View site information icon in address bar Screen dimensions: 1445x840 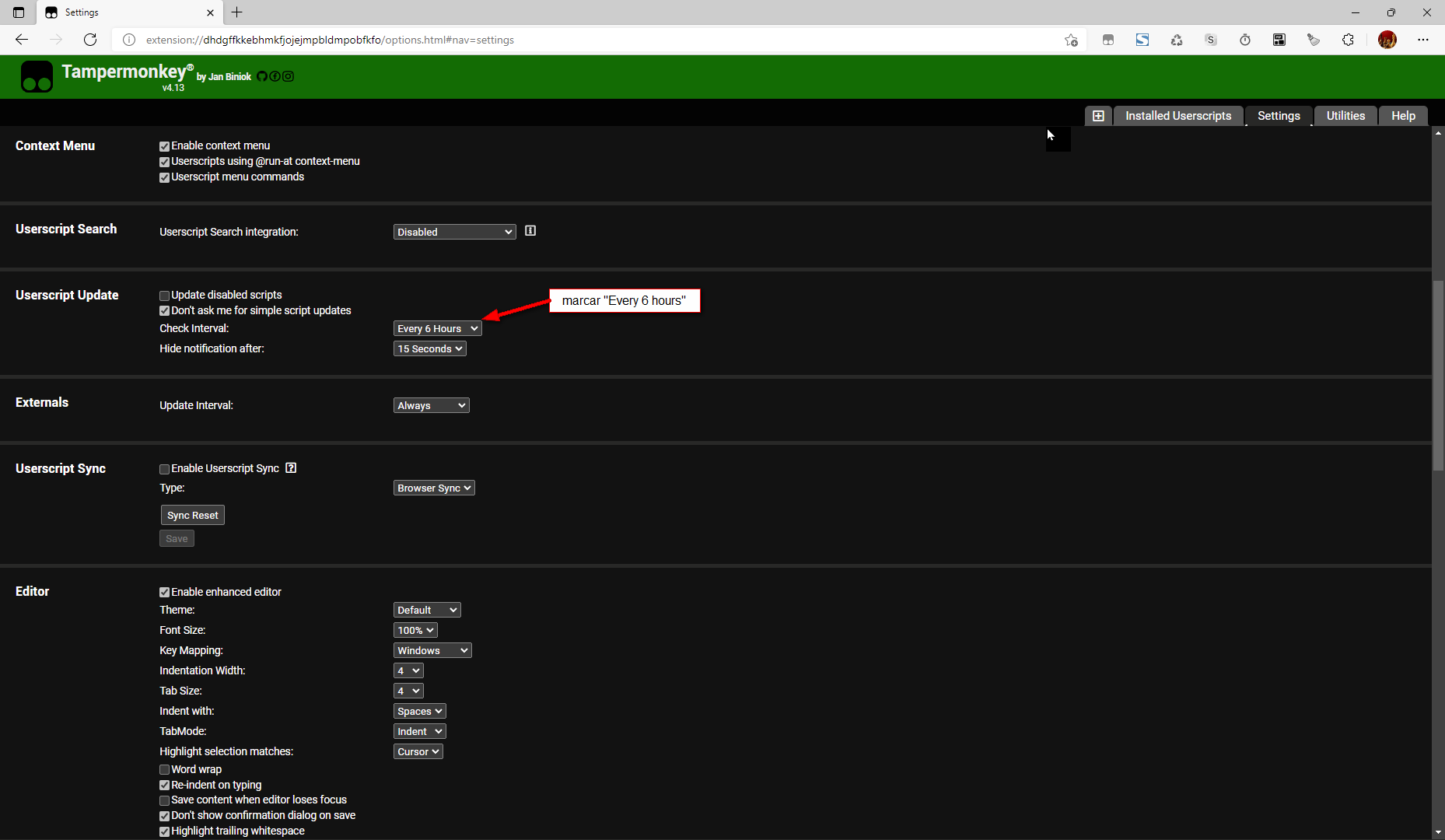(129, 40)
